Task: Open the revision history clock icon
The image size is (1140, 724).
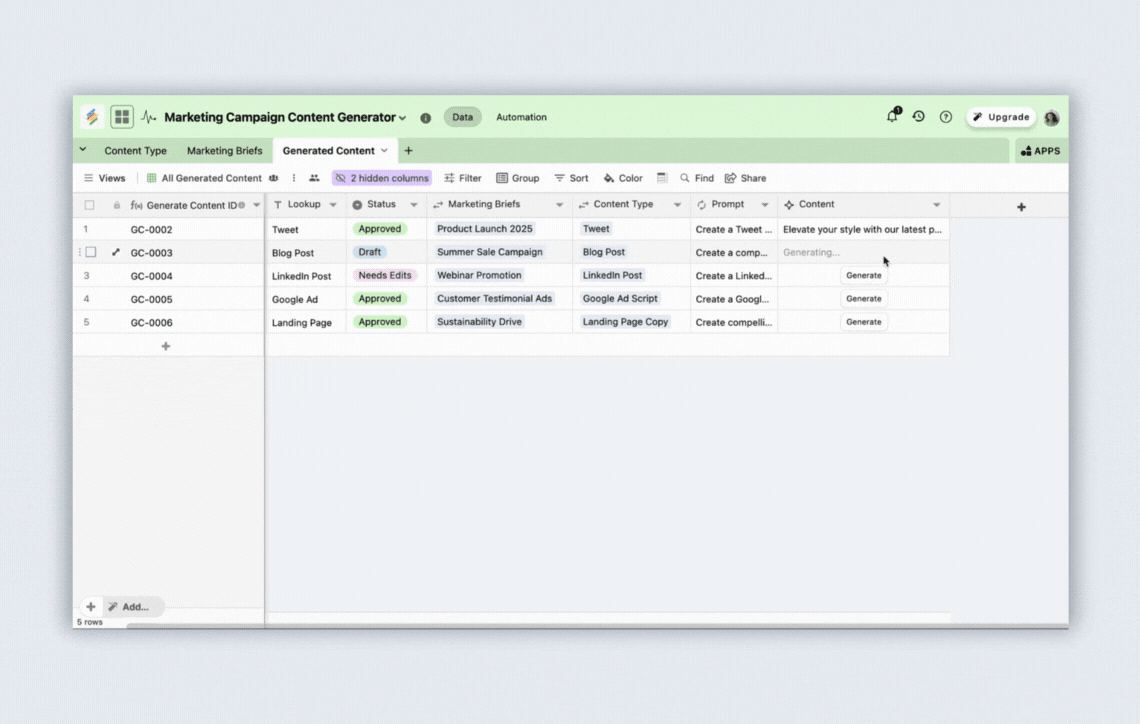Action: (918, 117)
